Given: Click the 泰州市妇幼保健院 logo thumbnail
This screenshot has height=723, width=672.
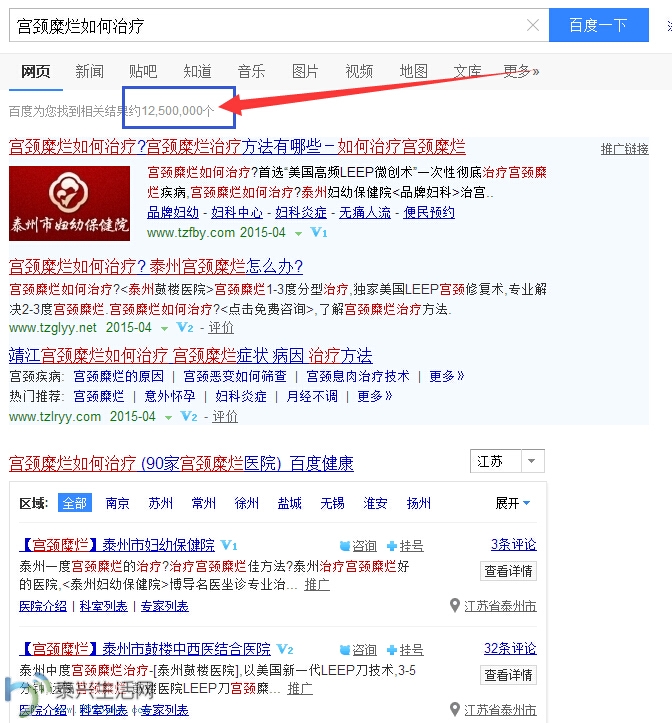Looking at the screenshot, I should point(70,203).
